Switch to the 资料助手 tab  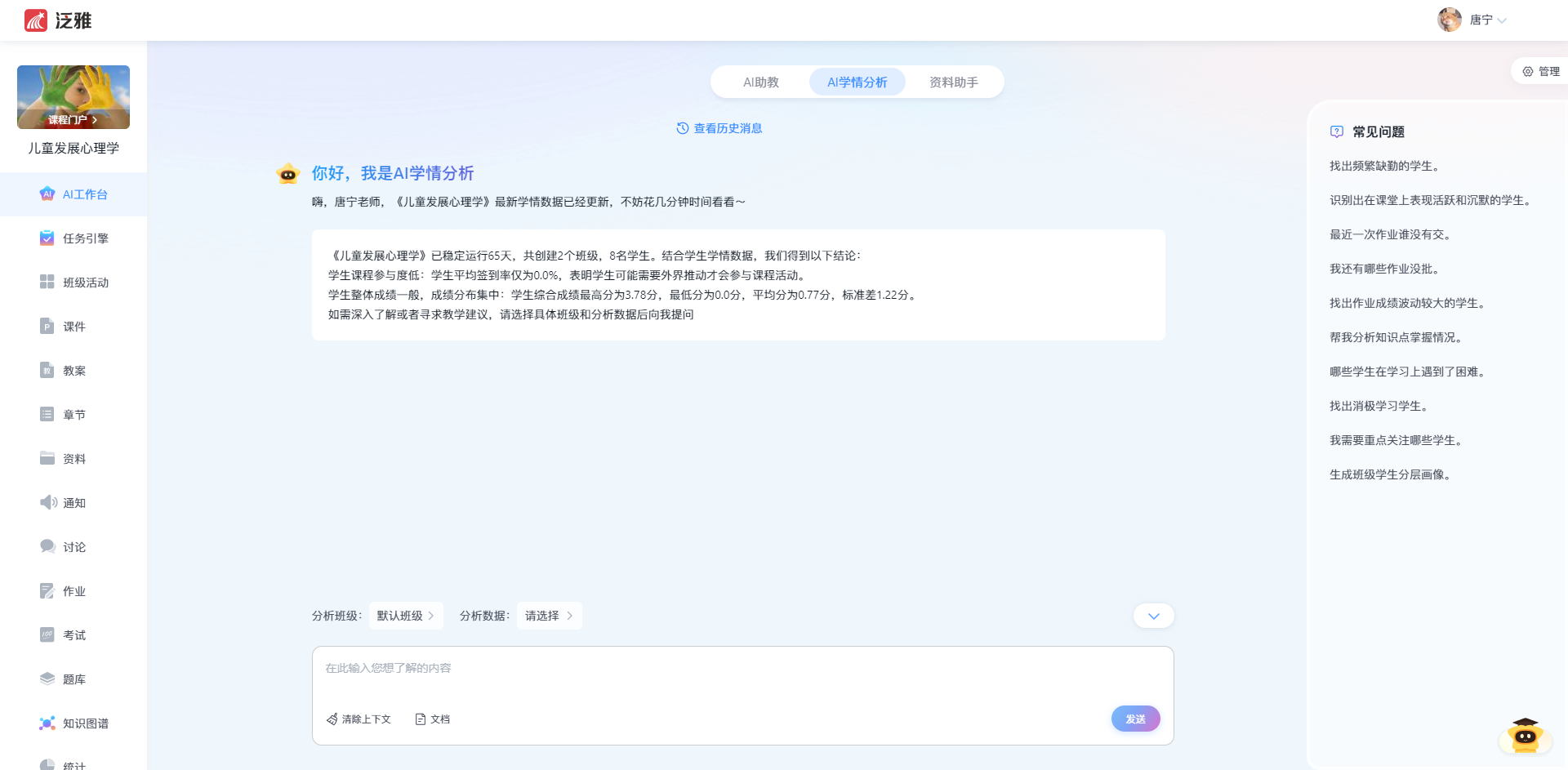(953, 82)
